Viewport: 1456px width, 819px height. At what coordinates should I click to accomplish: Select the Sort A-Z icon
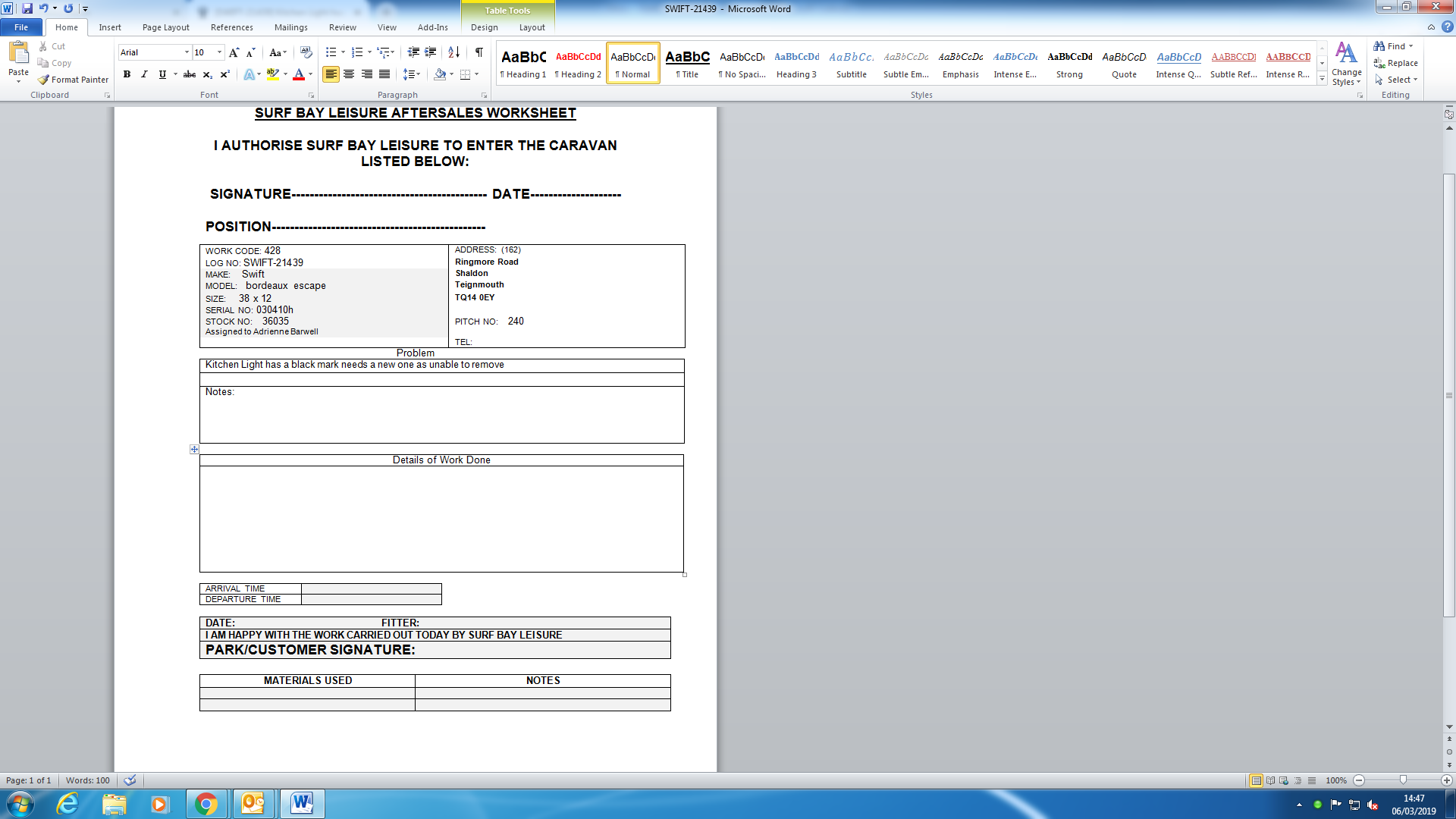pyautogui.click(x=453, y=52)
